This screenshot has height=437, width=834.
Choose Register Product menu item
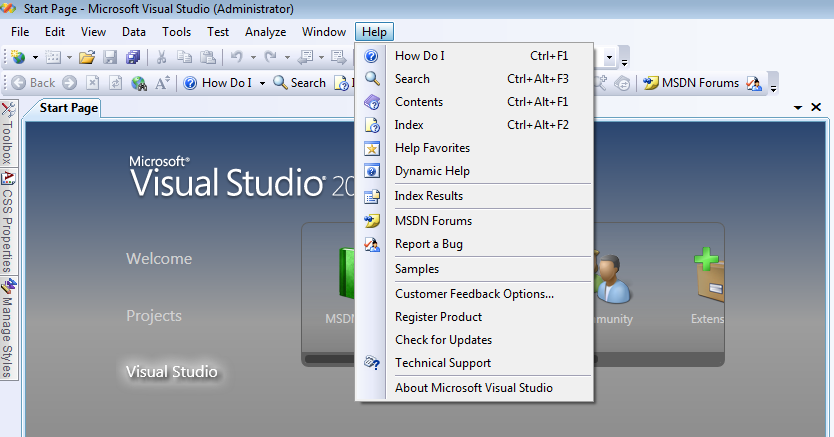474,317
